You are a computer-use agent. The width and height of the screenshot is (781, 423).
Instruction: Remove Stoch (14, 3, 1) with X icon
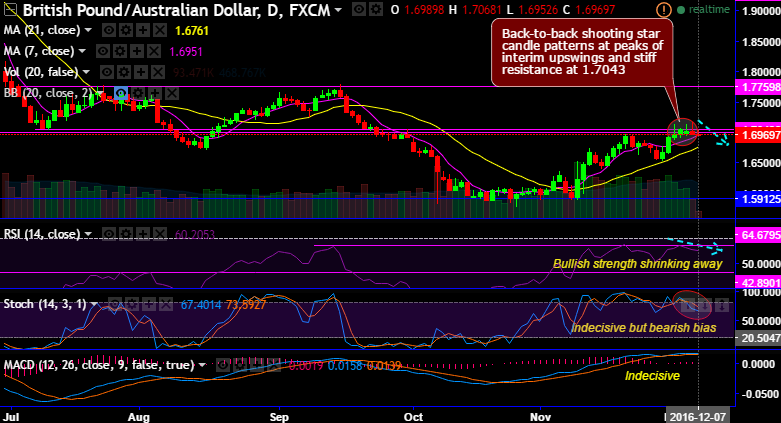165,304
